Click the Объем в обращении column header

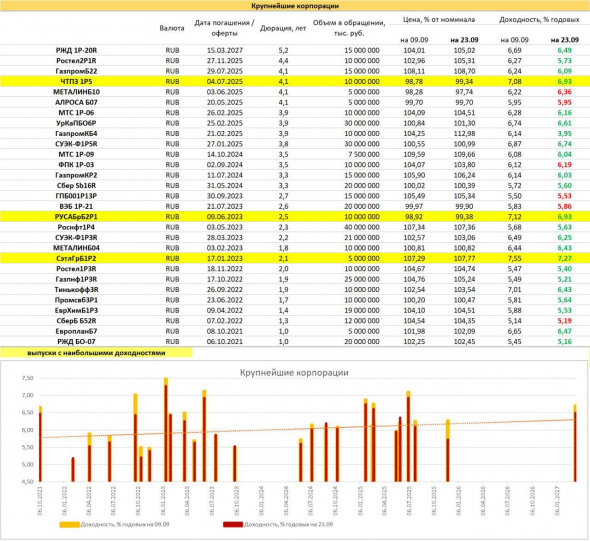[349, 28]
